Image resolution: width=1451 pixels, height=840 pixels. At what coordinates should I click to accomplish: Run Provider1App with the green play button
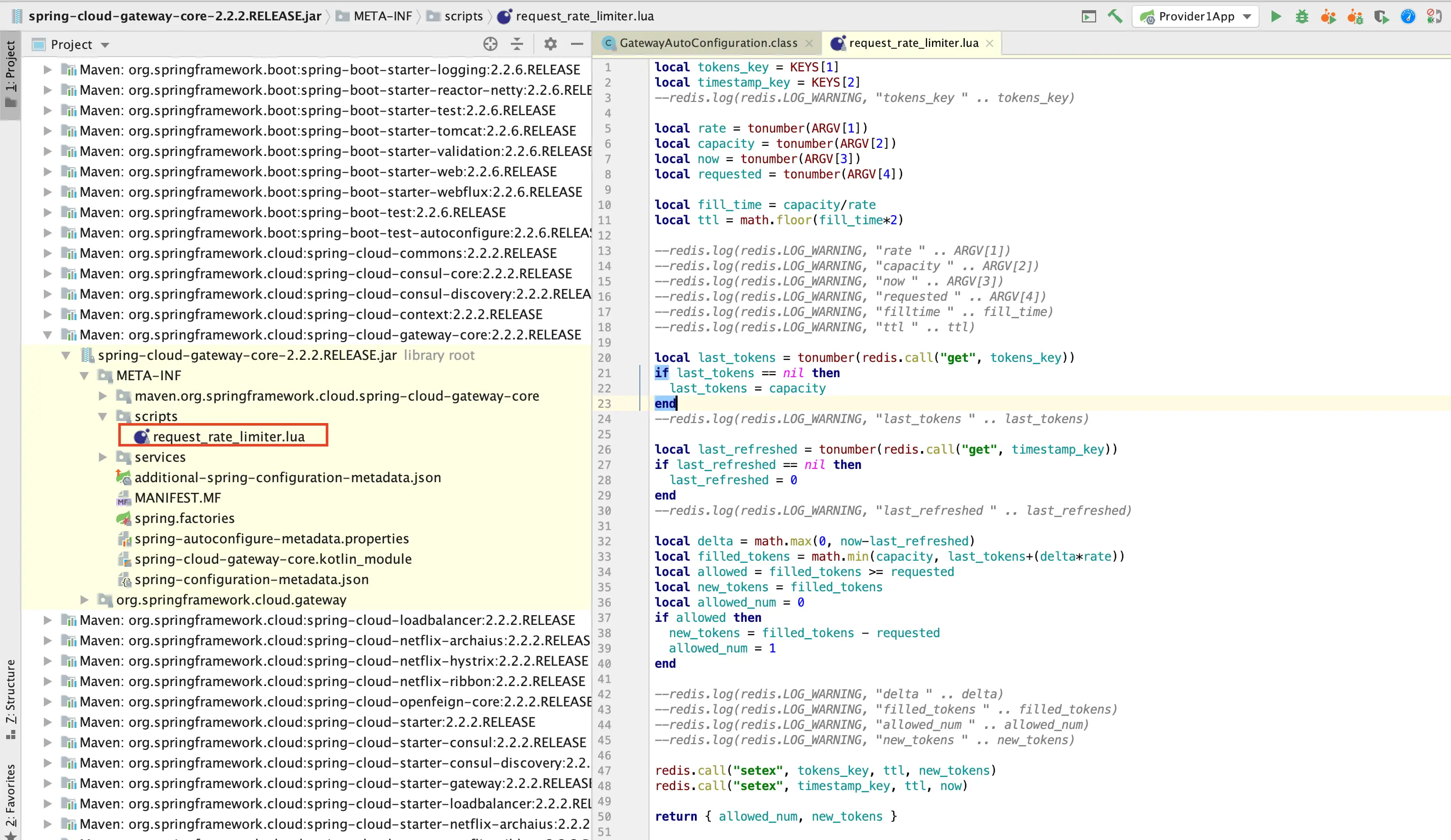(x=1276, y=16)
